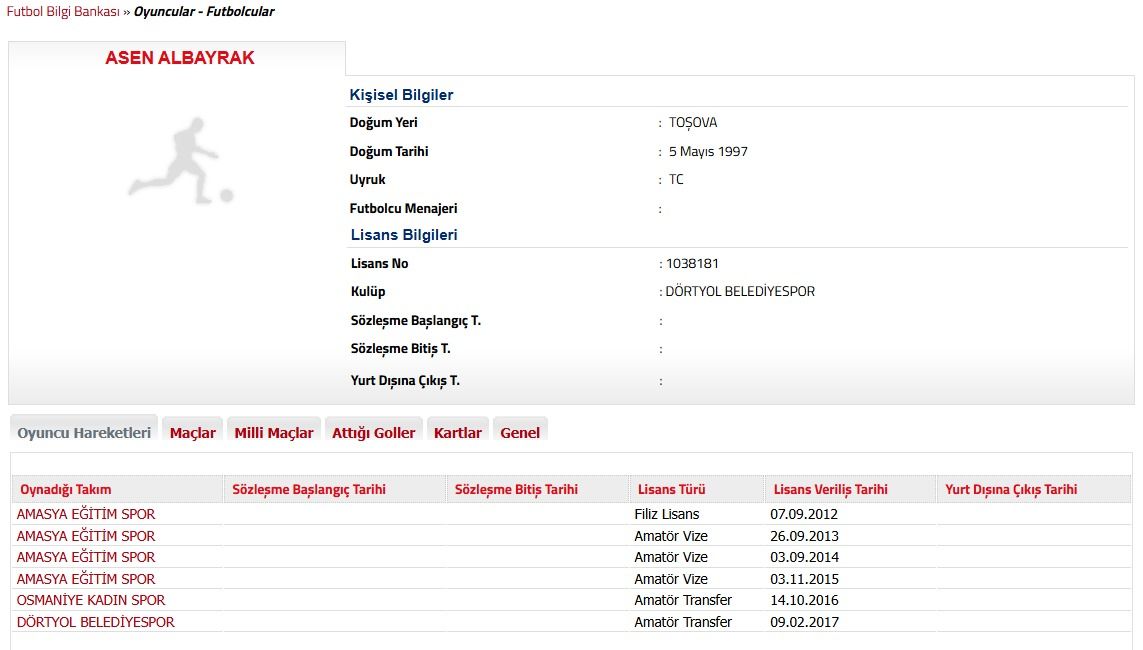Click AMASYA EĞİTİM SPOR dated 26.09.2013

(86, 536)
